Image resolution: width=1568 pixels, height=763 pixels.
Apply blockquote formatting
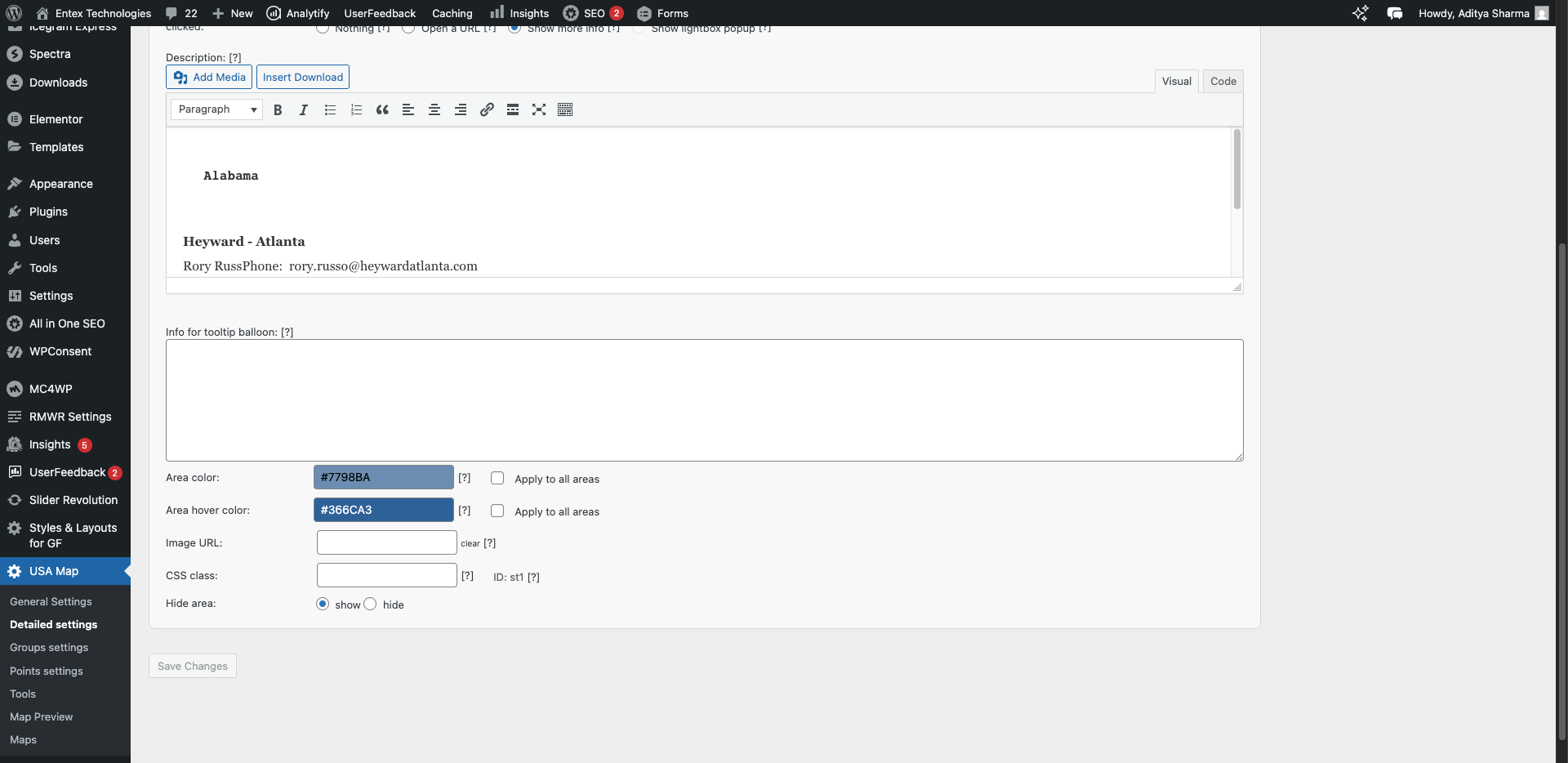pyautogui.click(x=382, y=109)
